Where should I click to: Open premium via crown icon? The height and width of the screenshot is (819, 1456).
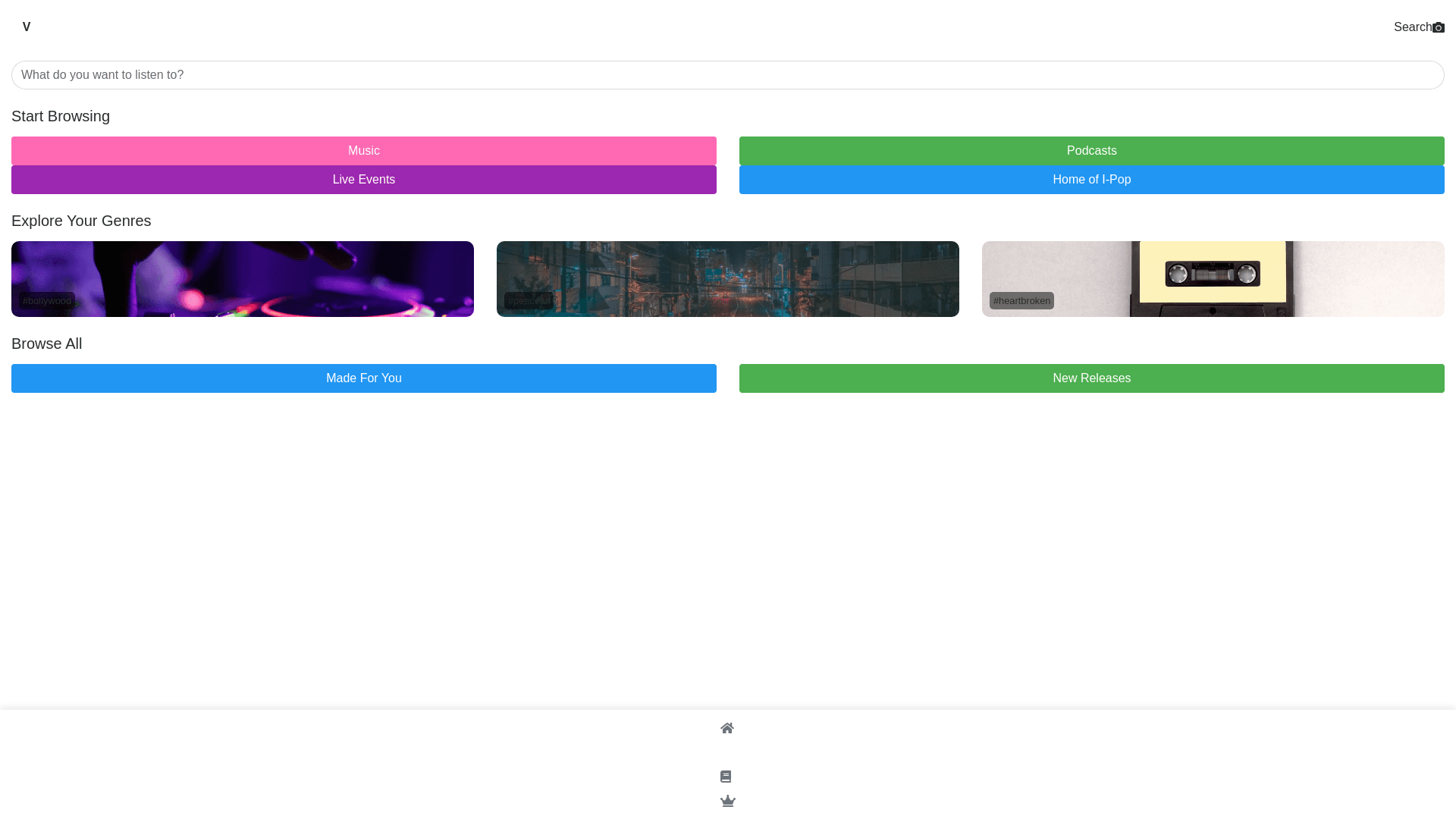(x=727, y=801)
